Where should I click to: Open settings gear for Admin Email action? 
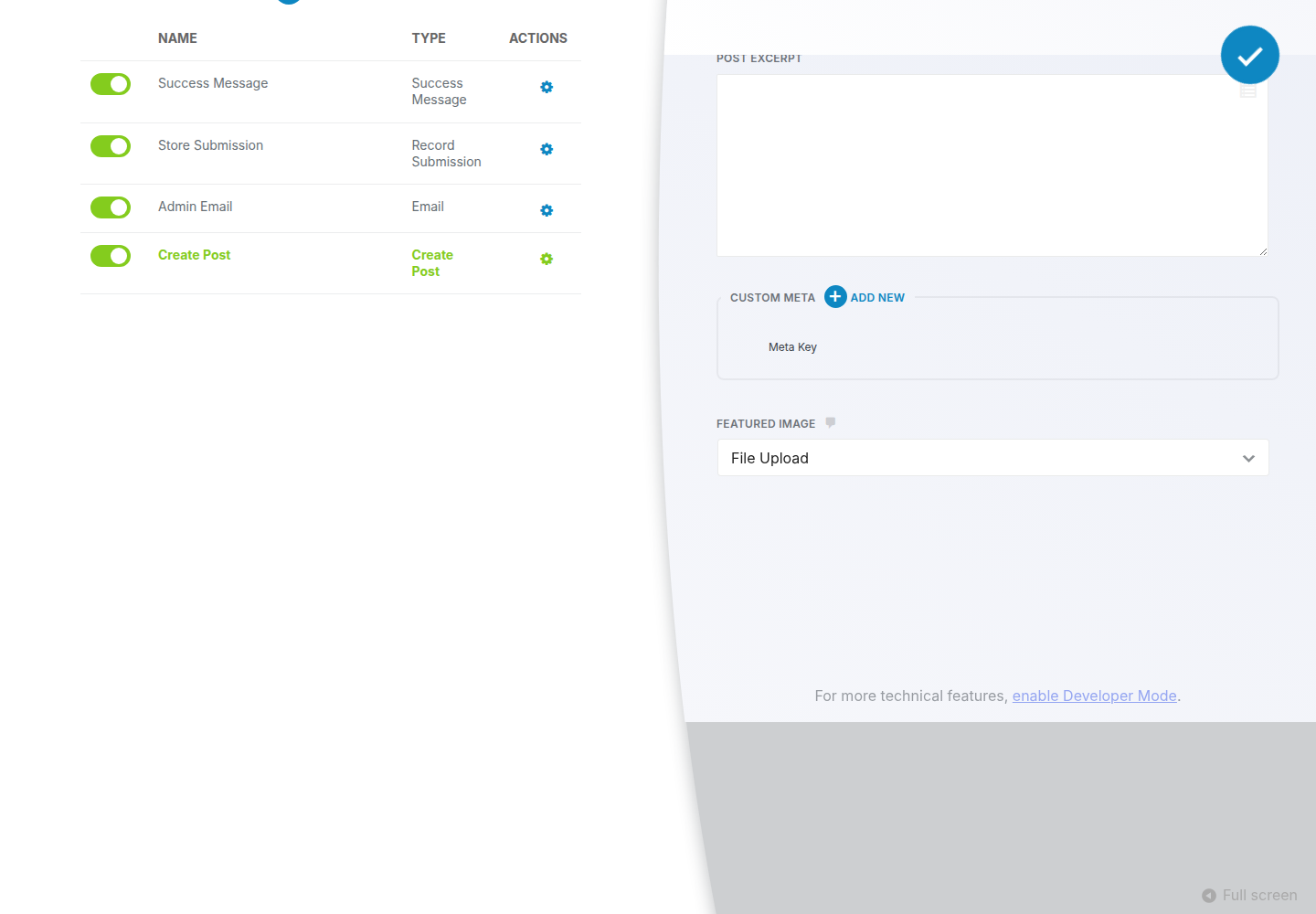(x=547, y=210)
